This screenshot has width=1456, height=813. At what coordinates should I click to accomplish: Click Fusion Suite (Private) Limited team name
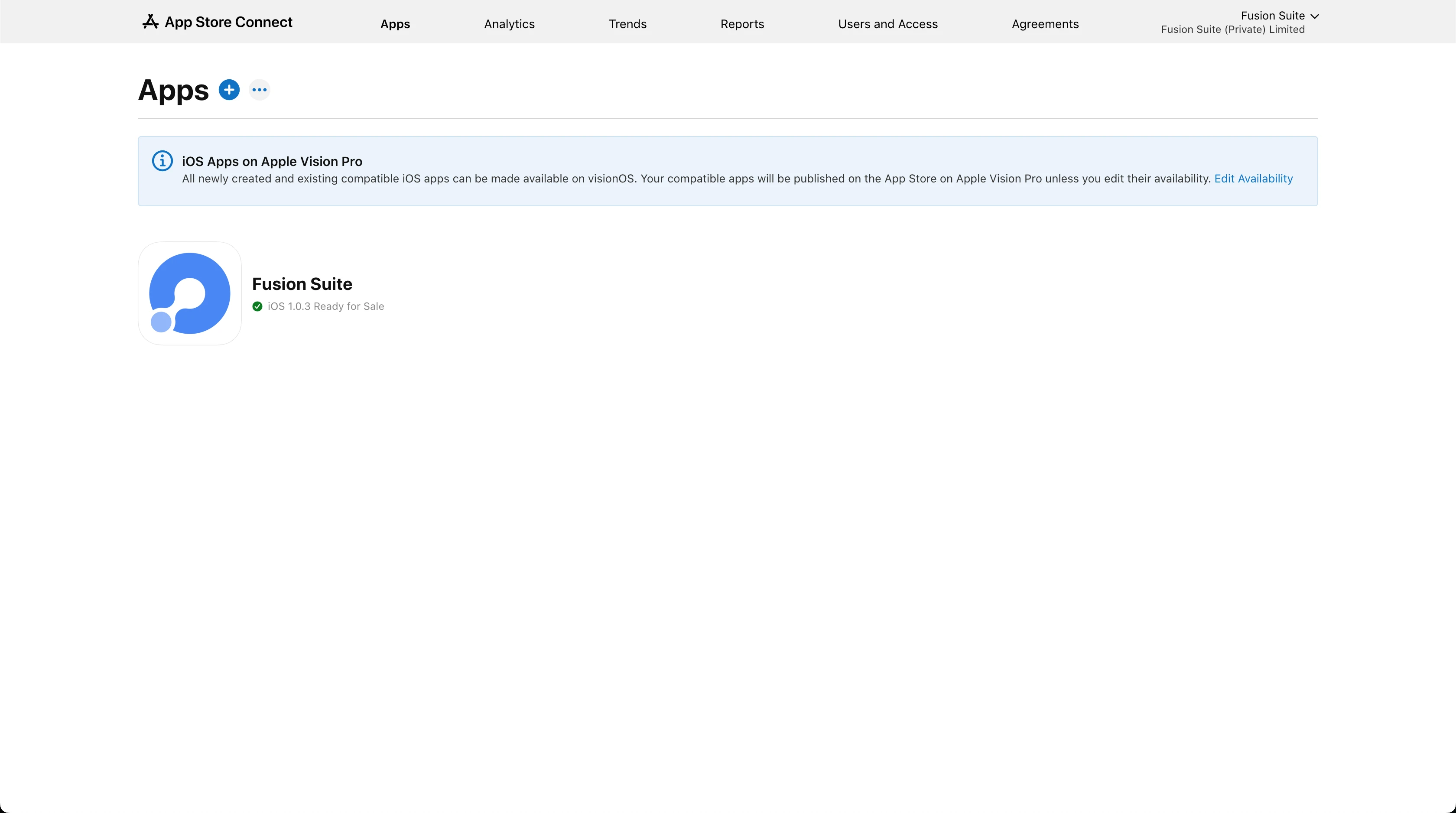1233,29
